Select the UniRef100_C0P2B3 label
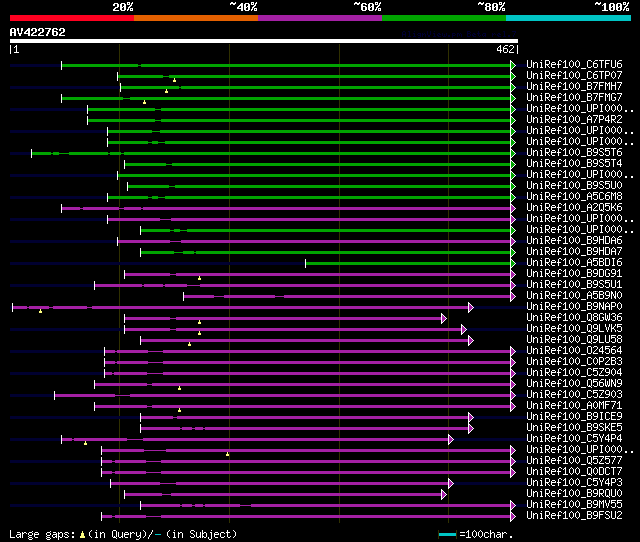640x542 pixels. click(574, 362)
